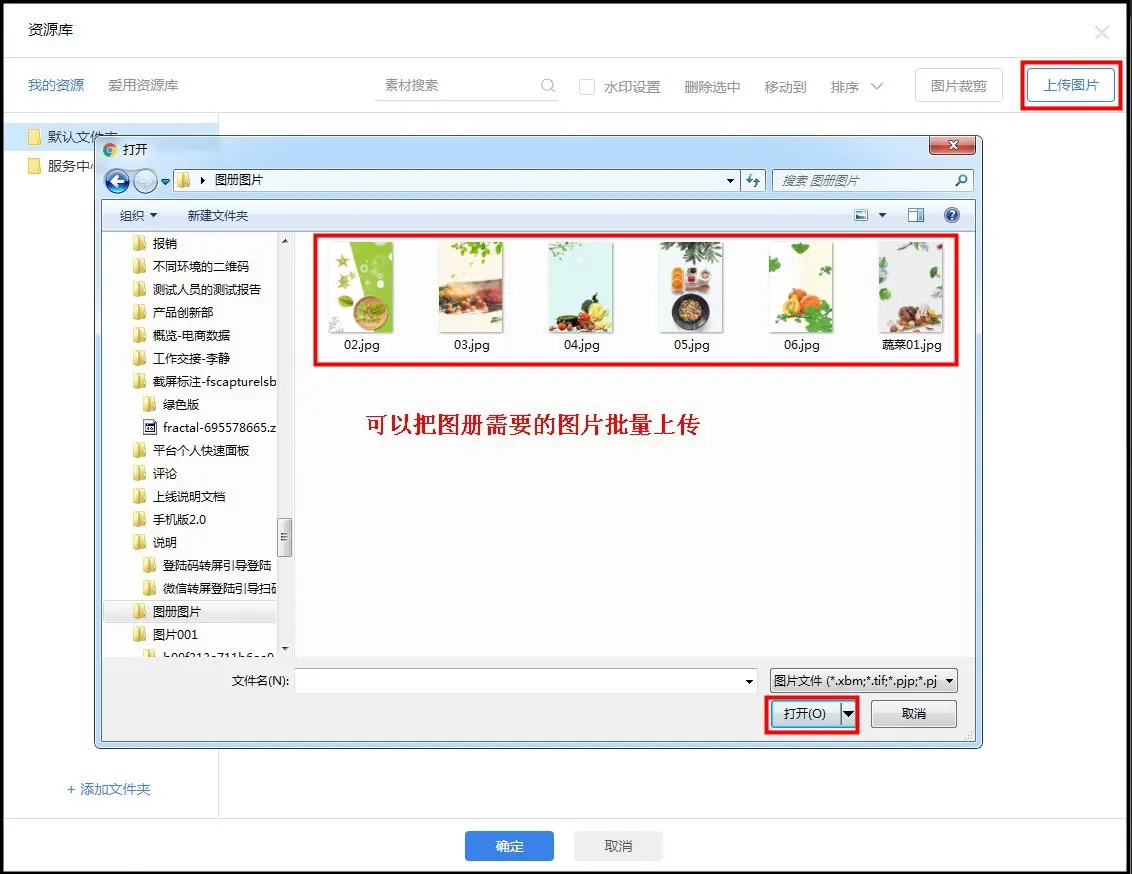
Task: Click the refresh icon beside the address bar
Action: (x=754, y=181)
